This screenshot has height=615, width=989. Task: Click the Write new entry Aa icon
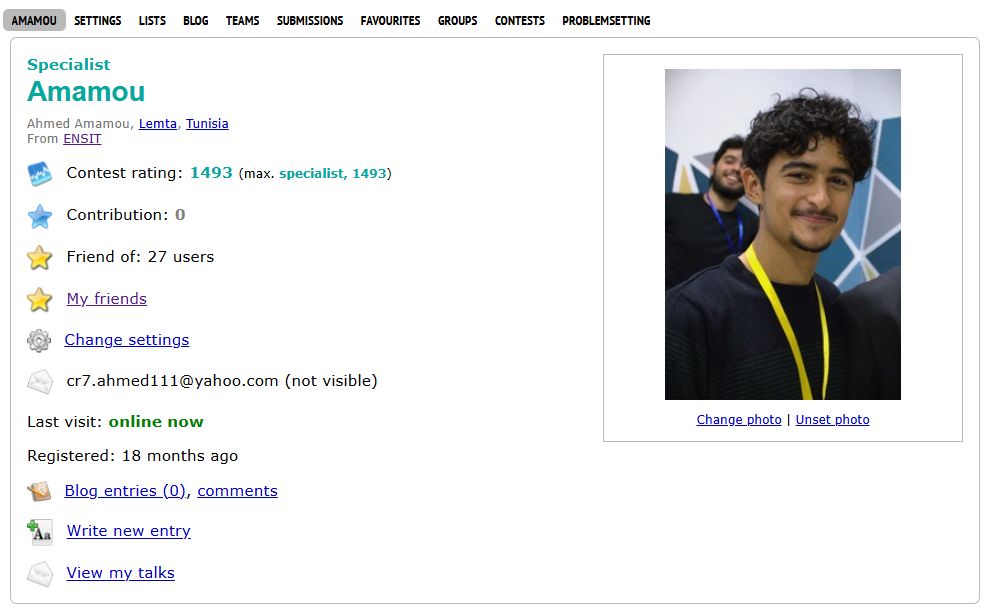tap(40, 532)
